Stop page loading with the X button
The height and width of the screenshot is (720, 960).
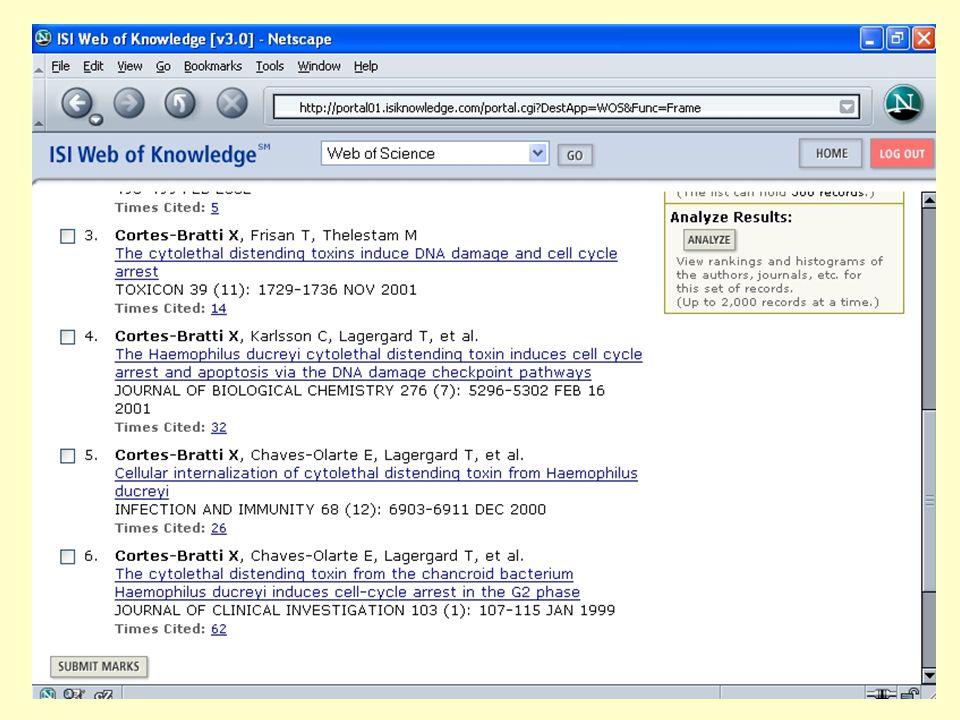(232, 102)
